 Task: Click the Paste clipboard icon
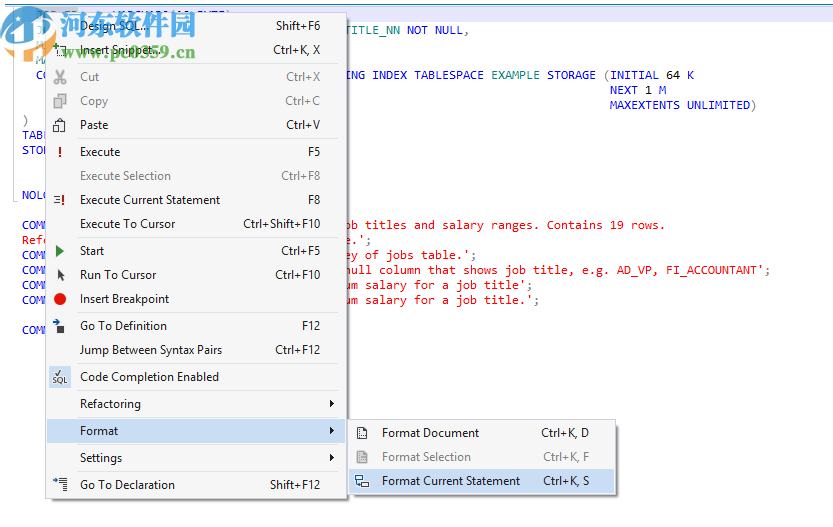pos(60,125)
